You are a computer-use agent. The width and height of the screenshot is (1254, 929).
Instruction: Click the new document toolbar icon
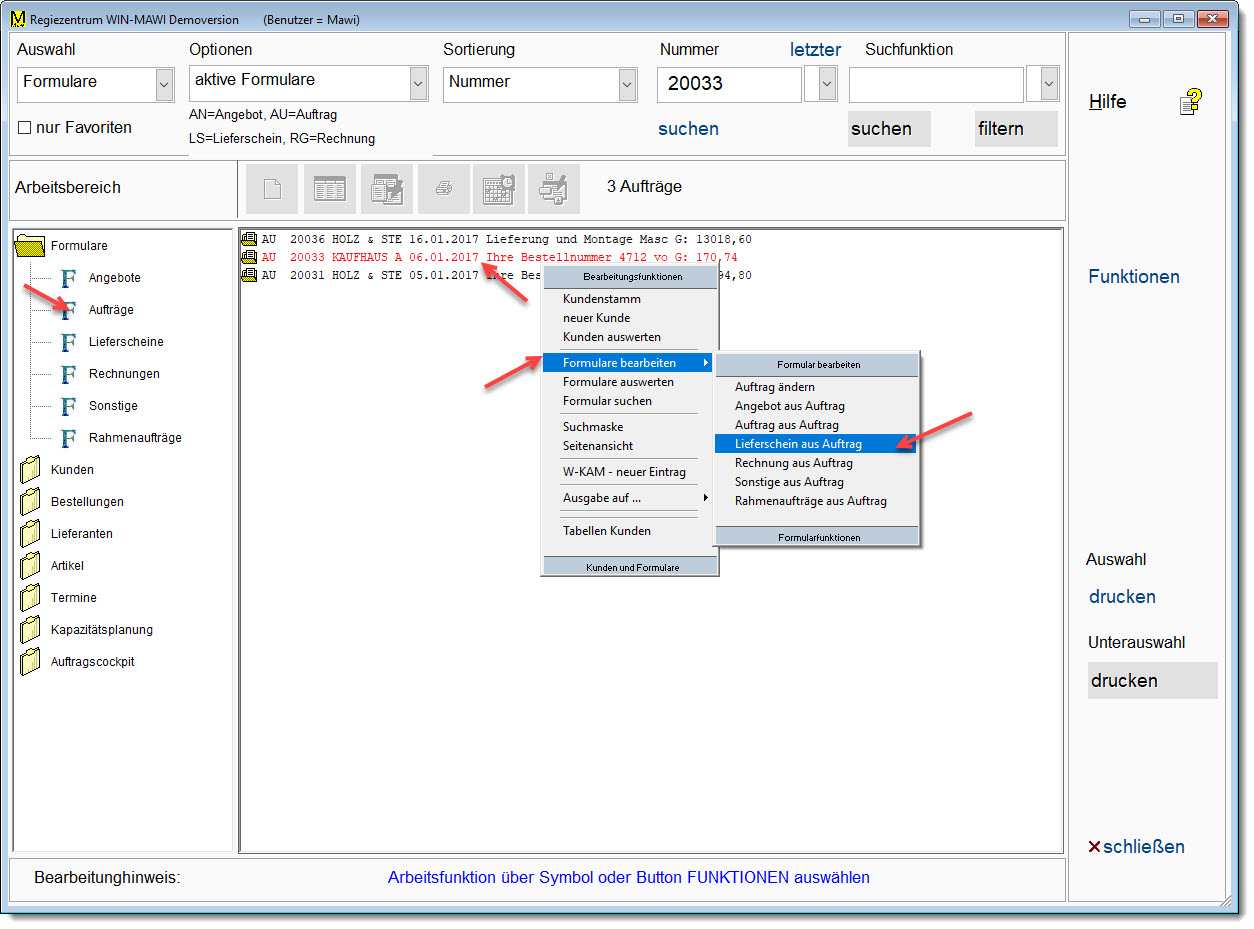(272, 189)
